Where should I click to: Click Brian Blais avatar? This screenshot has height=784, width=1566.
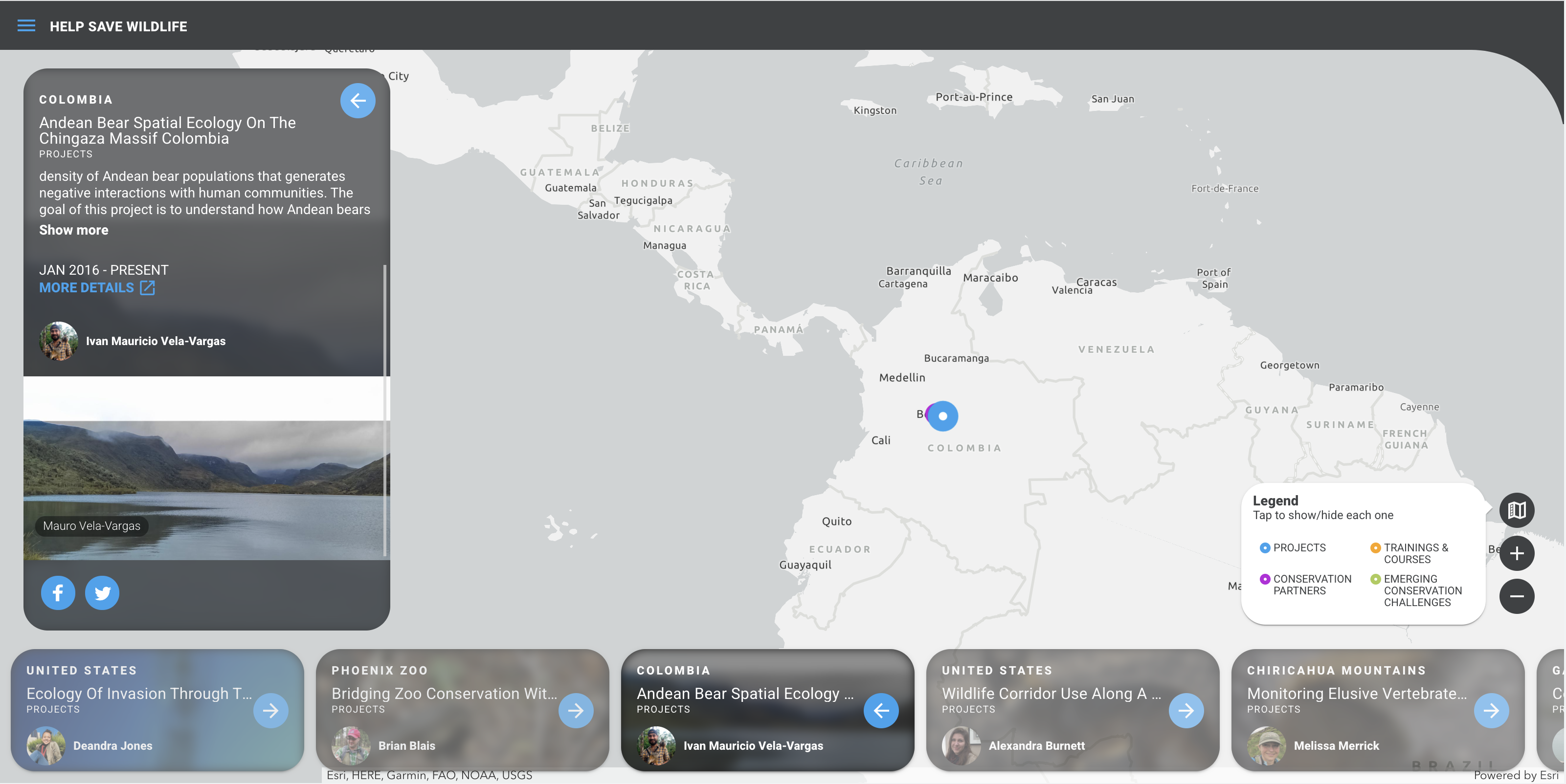coord(351,746)
